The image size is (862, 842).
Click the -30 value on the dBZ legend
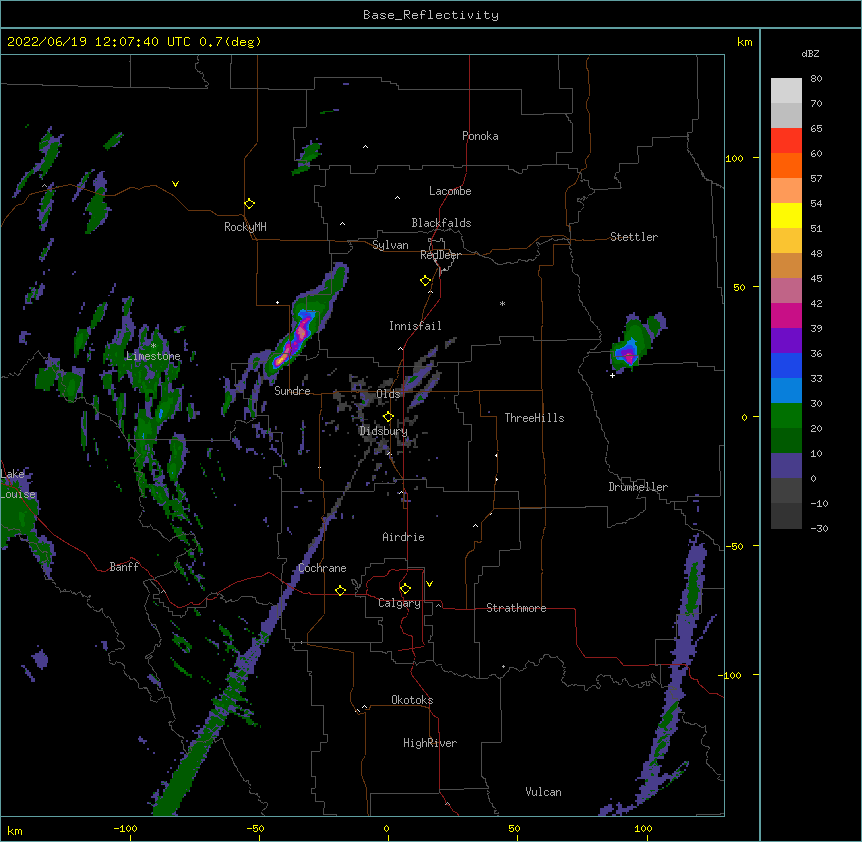(x=819, y=529)
